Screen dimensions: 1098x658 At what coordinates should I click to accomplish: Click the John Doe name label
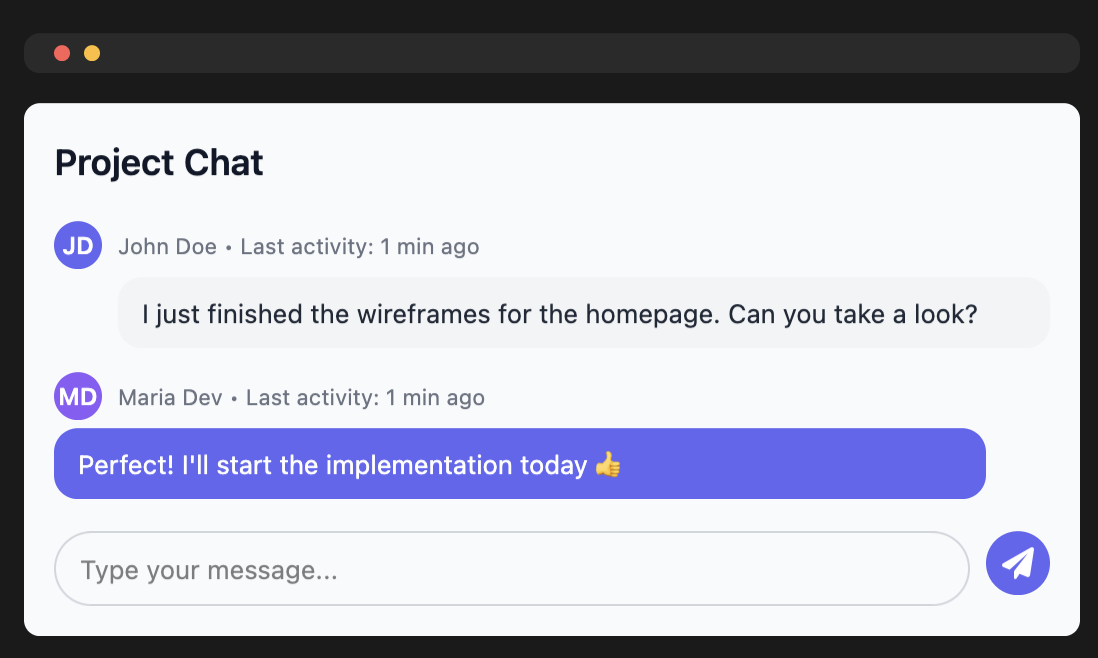167,246
